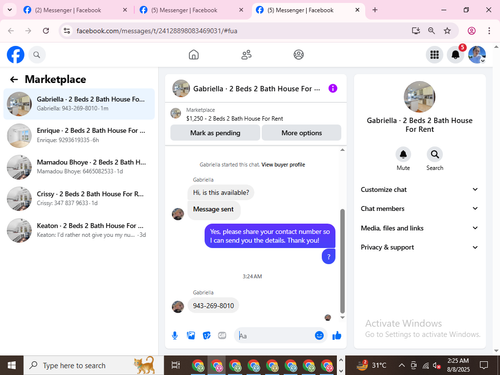The image size is (500, 375).
Task: Expand Media, files and links section
Action: pyautogui.click(x=419, y=228)
